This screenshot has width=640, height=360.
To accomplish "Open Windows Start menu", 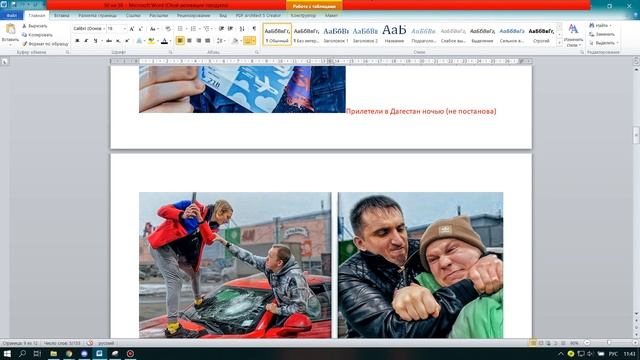I will 7,353.
